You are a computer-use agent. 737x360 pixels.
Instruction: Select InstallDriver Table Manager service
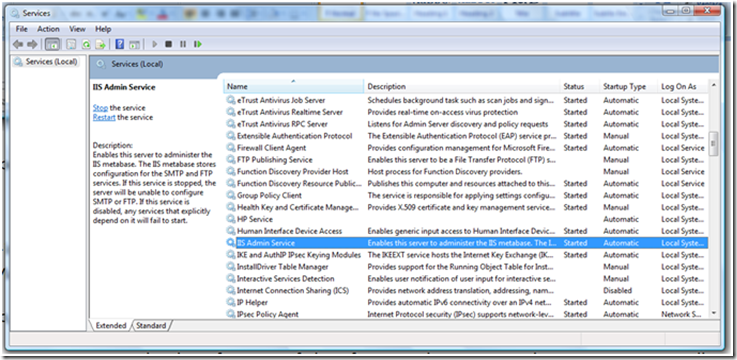[466, 266]
